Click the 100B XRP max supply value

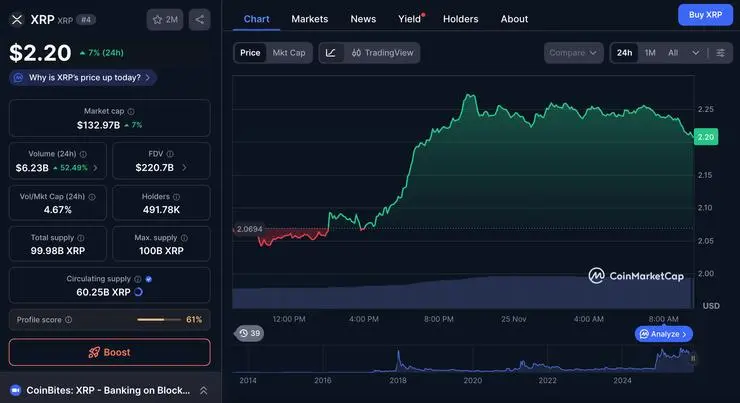coord(161,251)
